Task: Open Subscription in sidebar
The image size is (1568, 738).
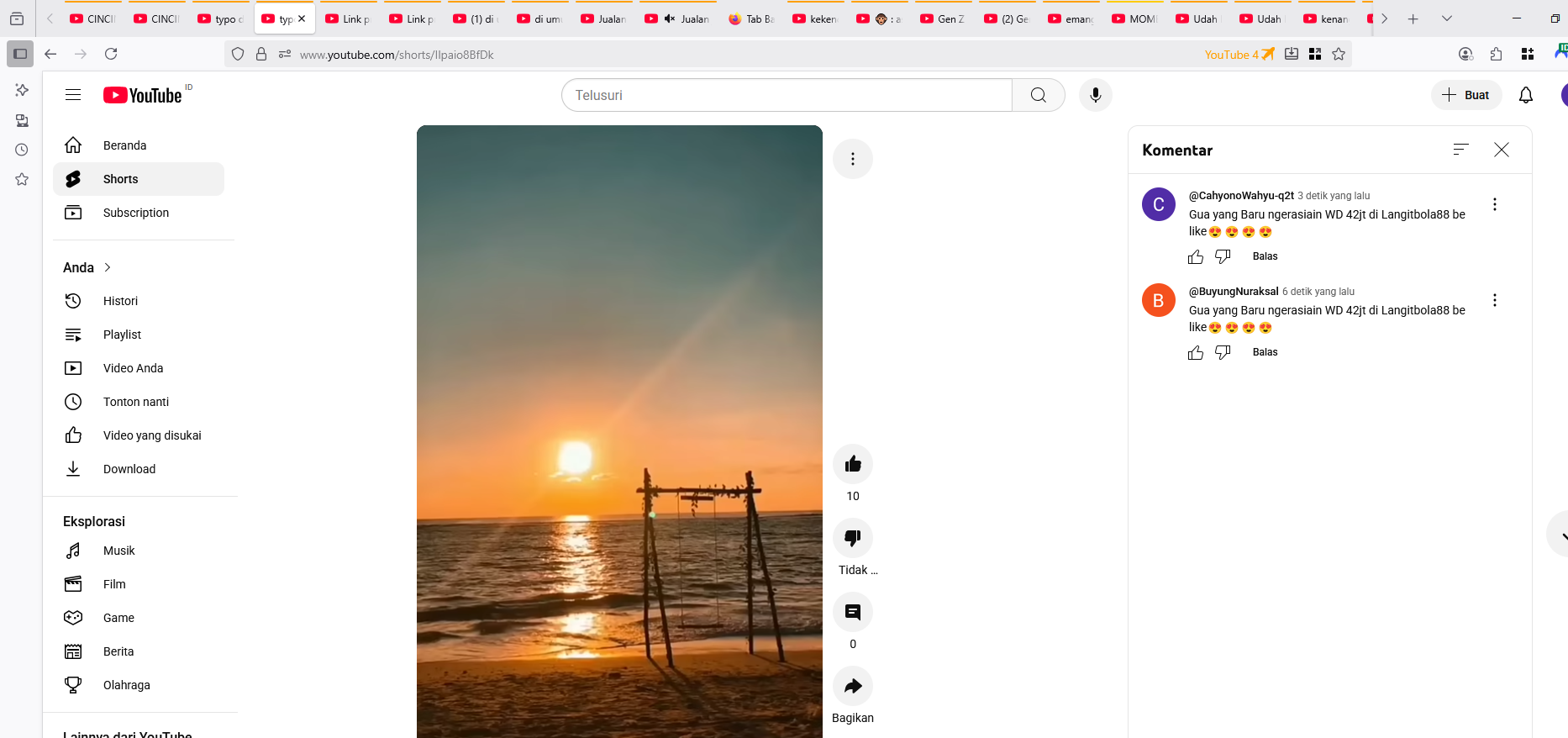Action: point(139,213)
